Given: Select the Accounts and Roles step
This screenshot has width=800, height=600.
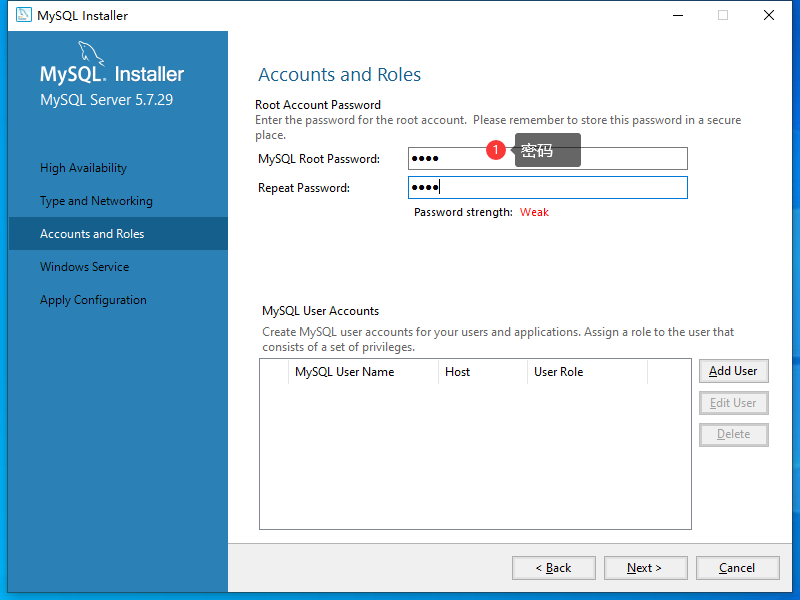Looking at the screenshot, I should click(x=118, y=234).
